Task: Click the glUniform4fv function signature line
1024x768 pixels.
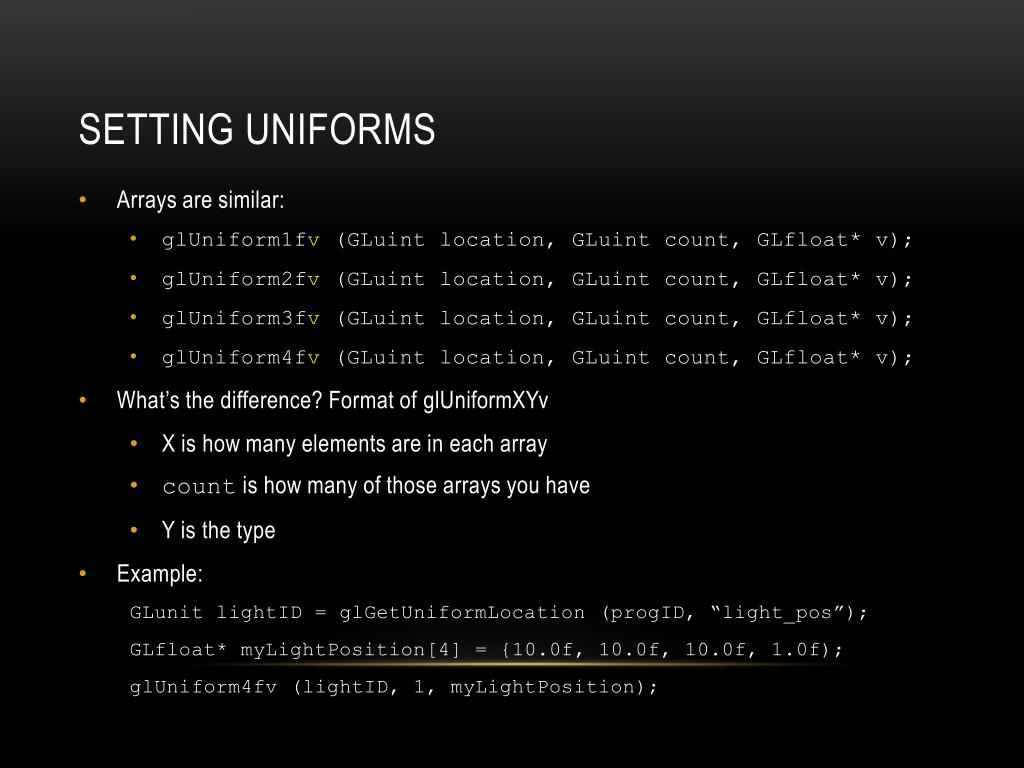Action: click(537, 358)
